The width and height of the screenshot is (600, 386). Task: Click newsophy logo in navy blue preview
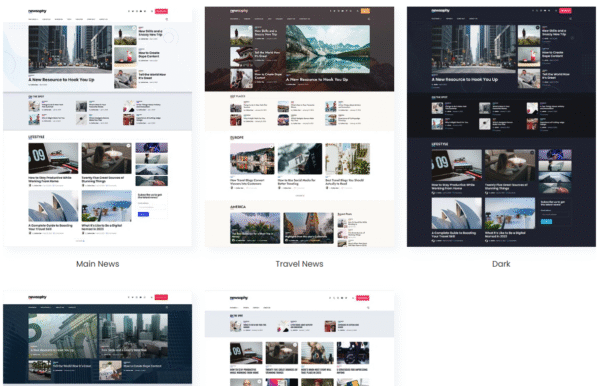(38, 297)
